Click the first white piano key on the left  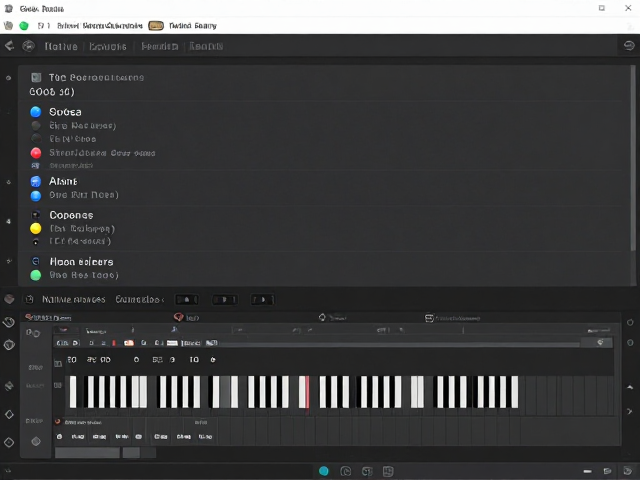tap(73, 392)
